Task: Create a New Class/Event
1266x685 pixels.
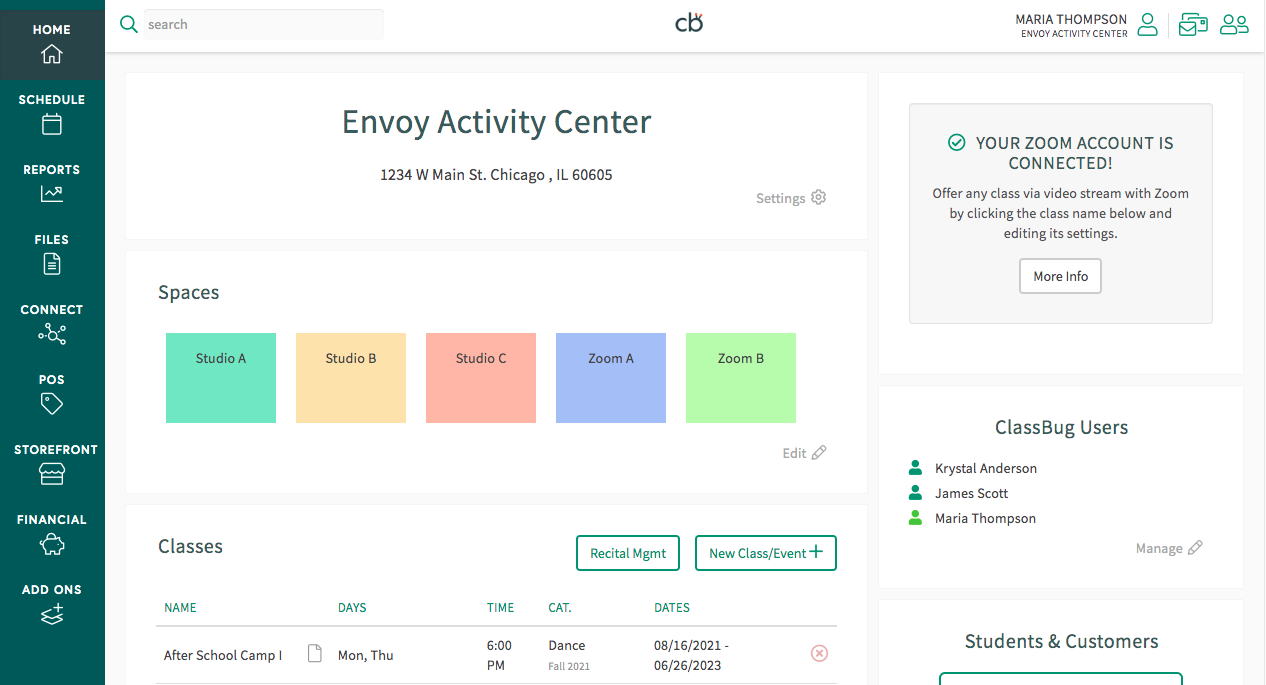Action: click(x=765, y=553)
